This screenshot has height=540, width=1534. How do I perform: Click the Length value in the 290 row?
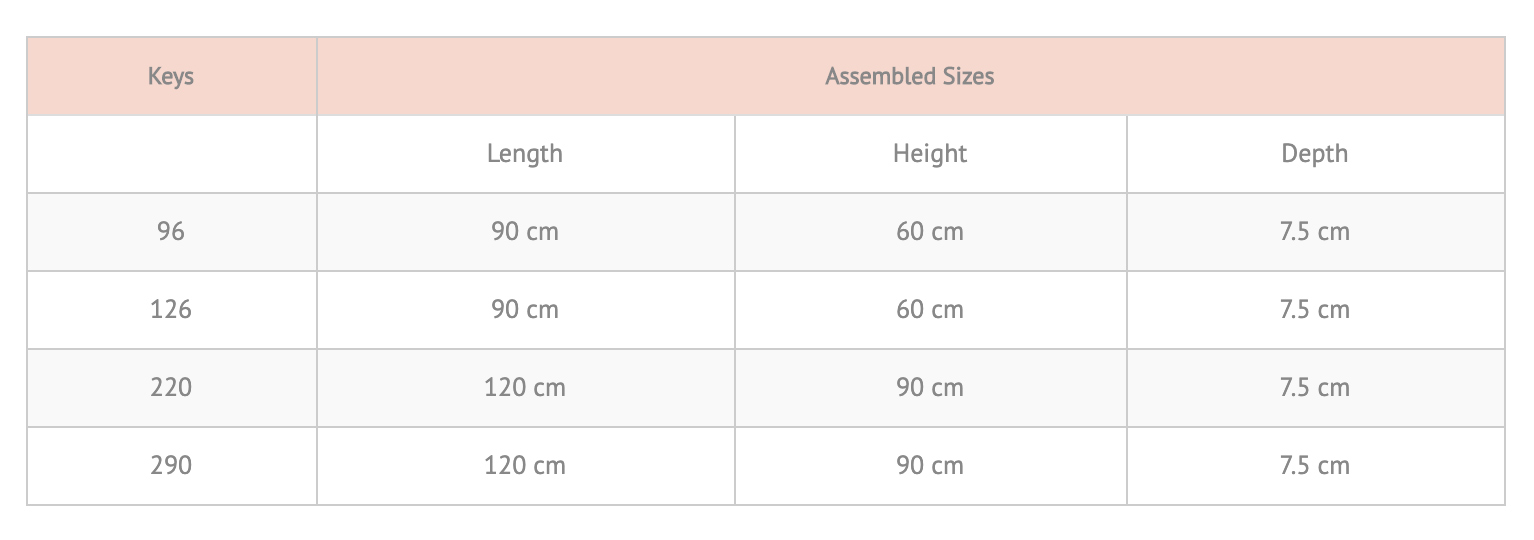(525, 465)
